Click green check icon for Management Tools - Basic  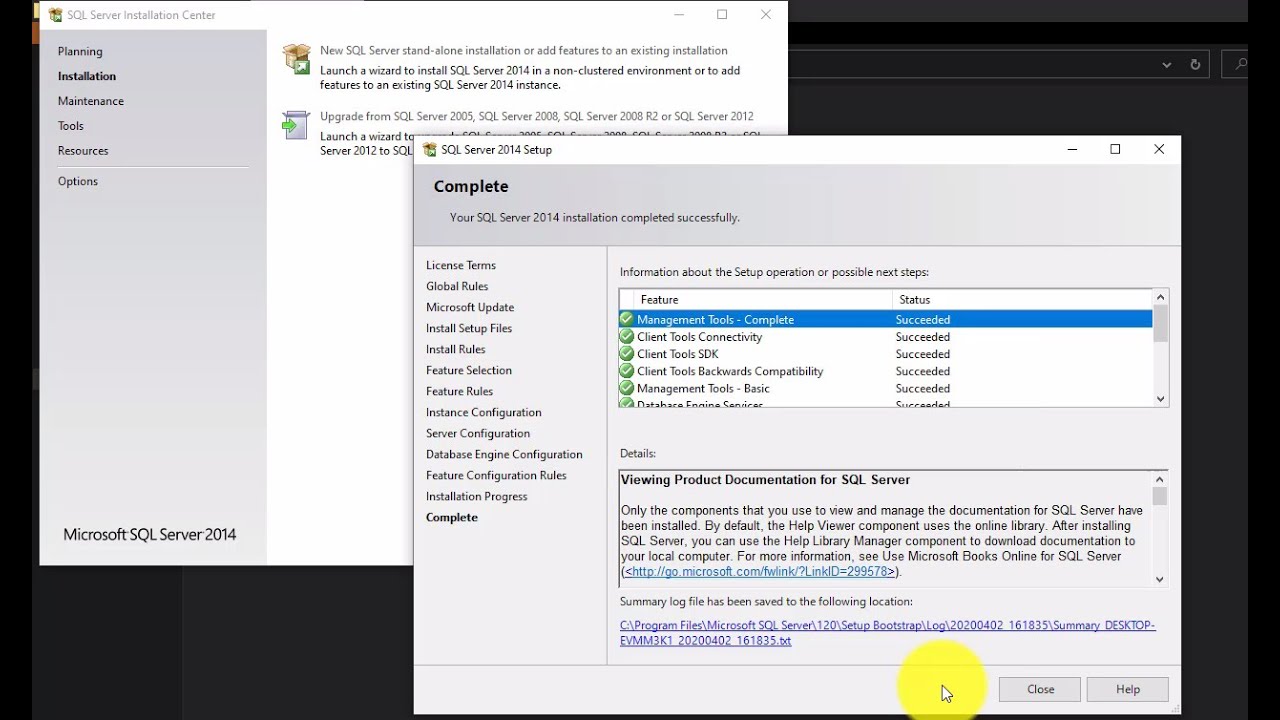tap(627, 388)
